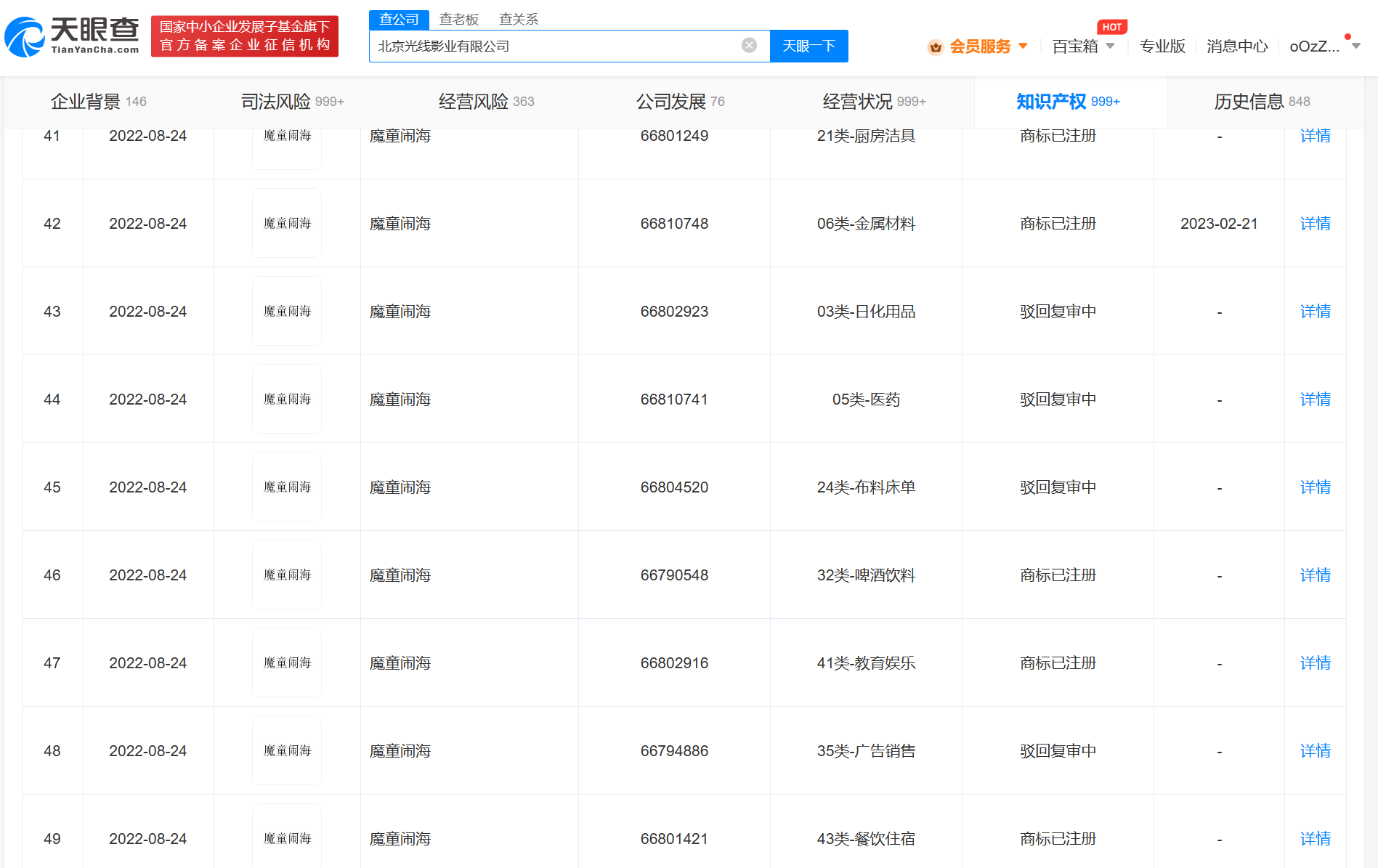This screenshot has height=868, width=1378.
Task: Switch to the 查关系 tab
Action: [x=518, y=19]
